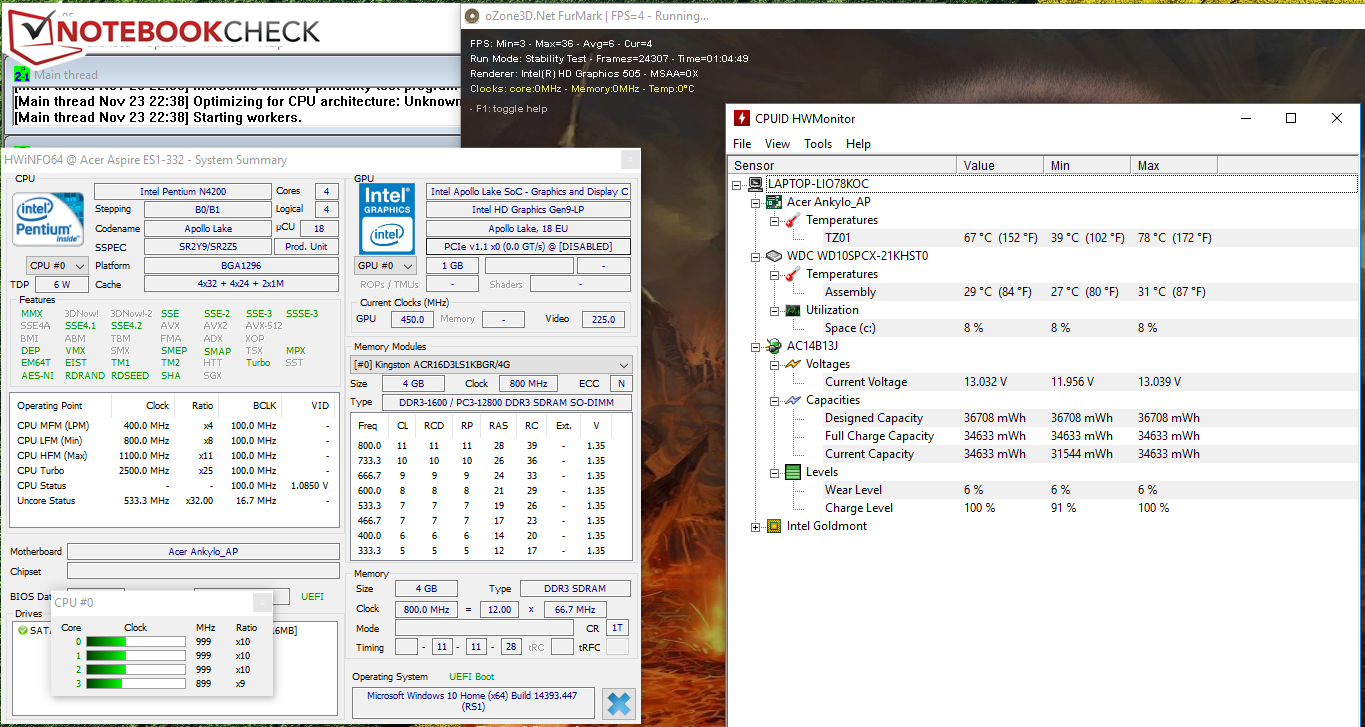1365x727 pixels.
Task: Collapse the Capacities node in HWMonitor
Action: tap(775, 400)
